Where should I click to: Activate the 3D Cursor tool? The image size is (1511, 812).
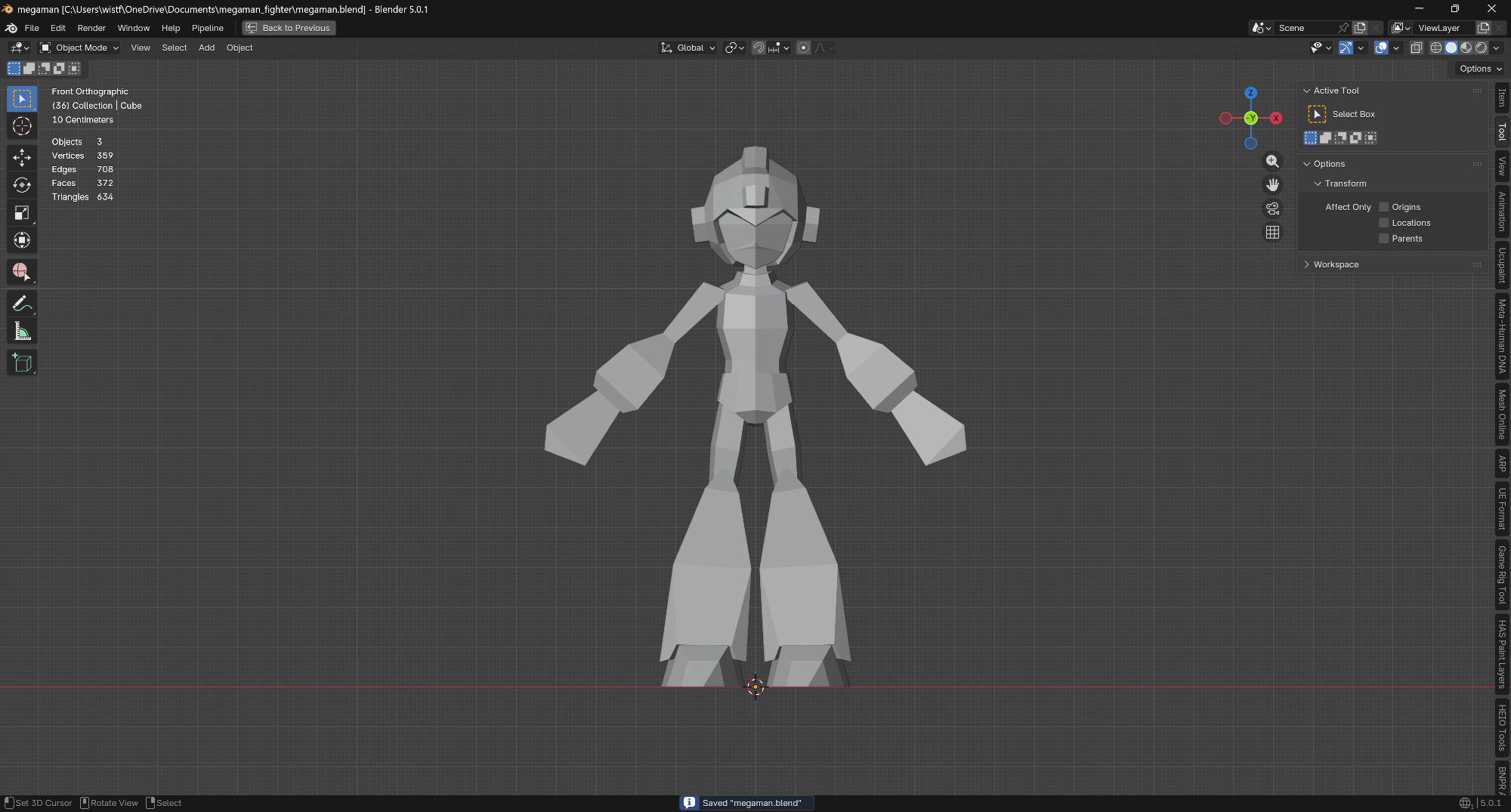coord(22,126)
